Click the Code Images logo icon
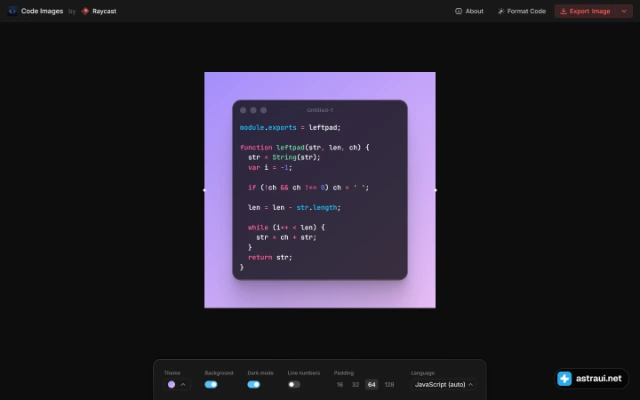Image resolution: width=640 pixels, height=400 pixels. pyautogui.click(x=13, y=11)
